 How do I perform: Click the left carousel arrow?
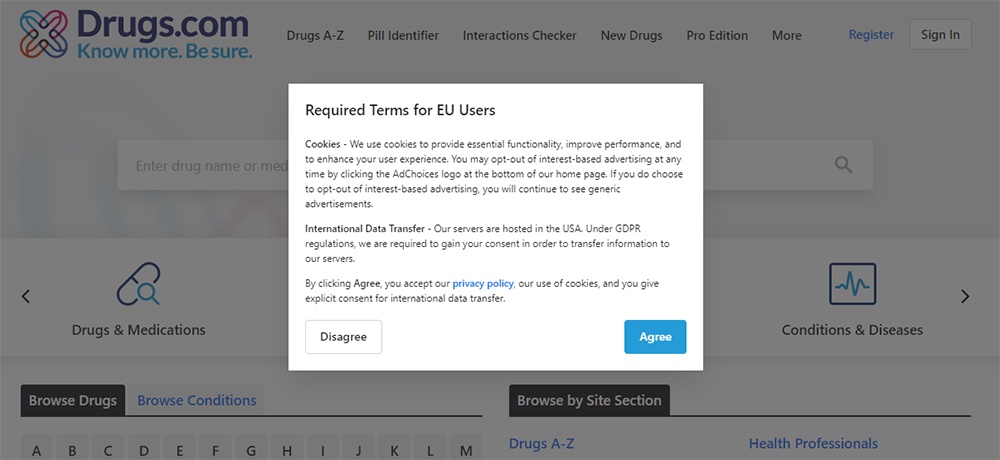[26, 296]
